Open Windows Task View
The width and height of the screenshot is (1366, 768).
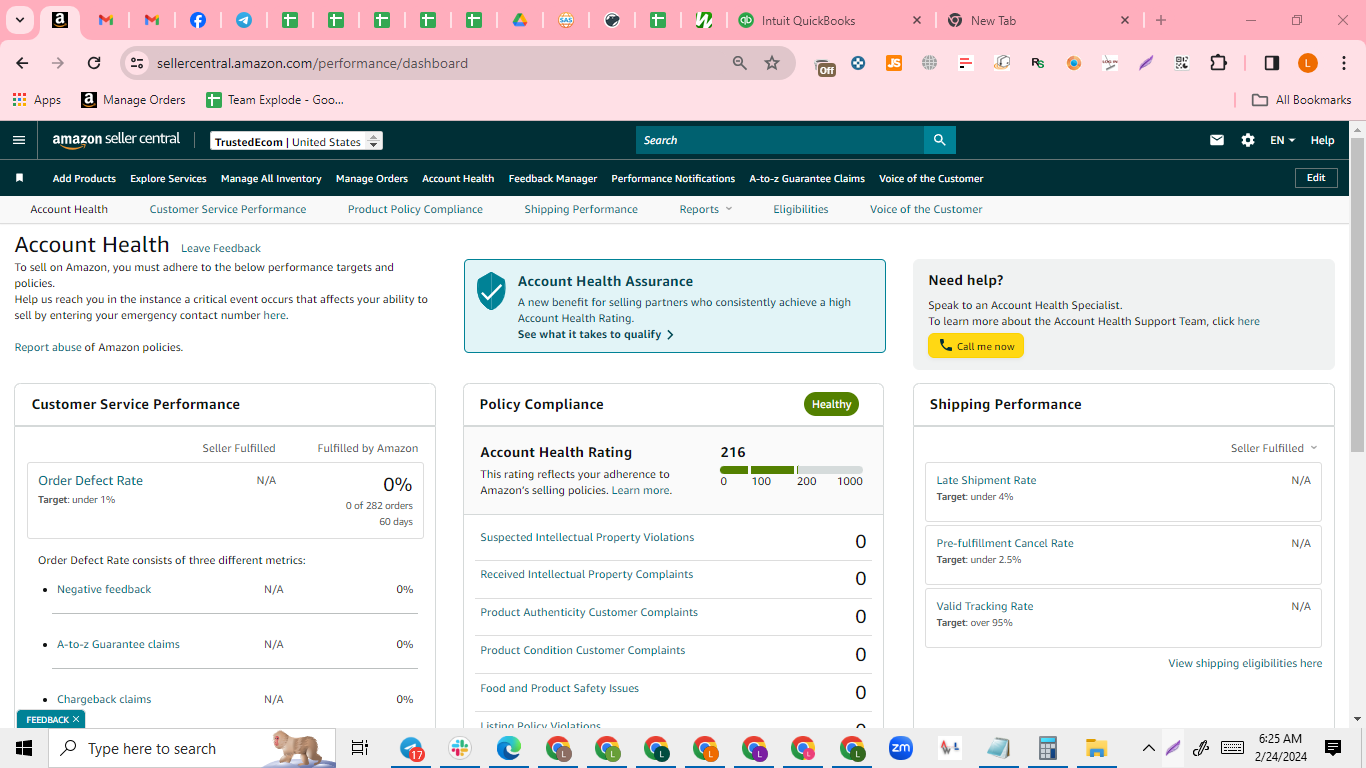(x=360, y=748)
